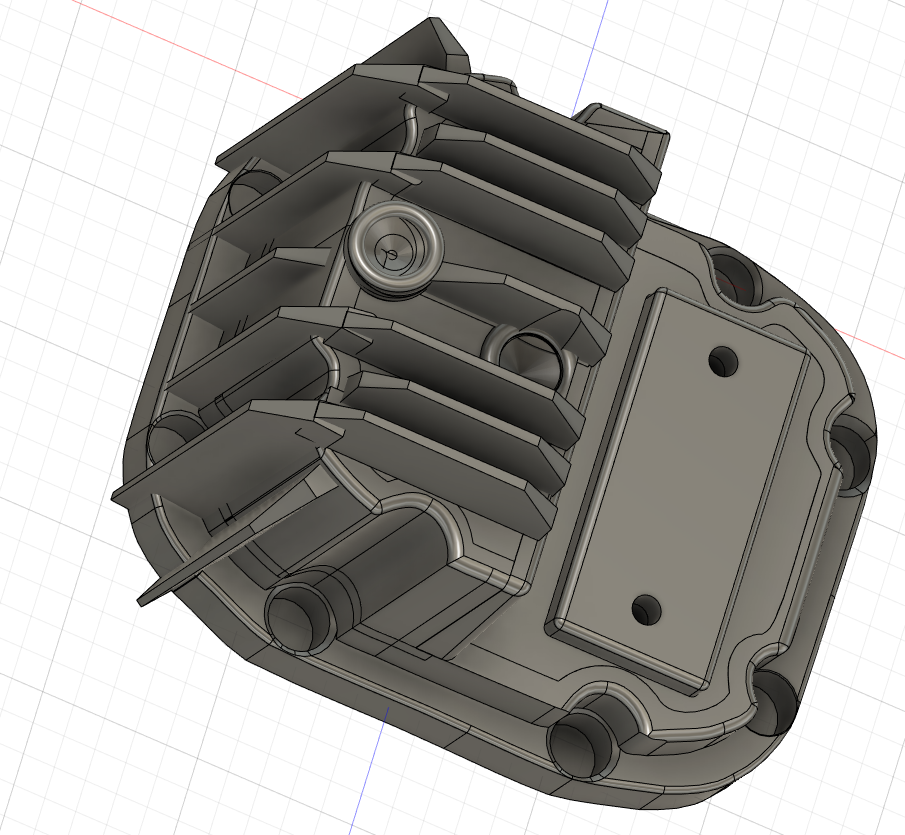Select the upper small hole on rectangular plate
905x835 pixels.
coord(723,361)
